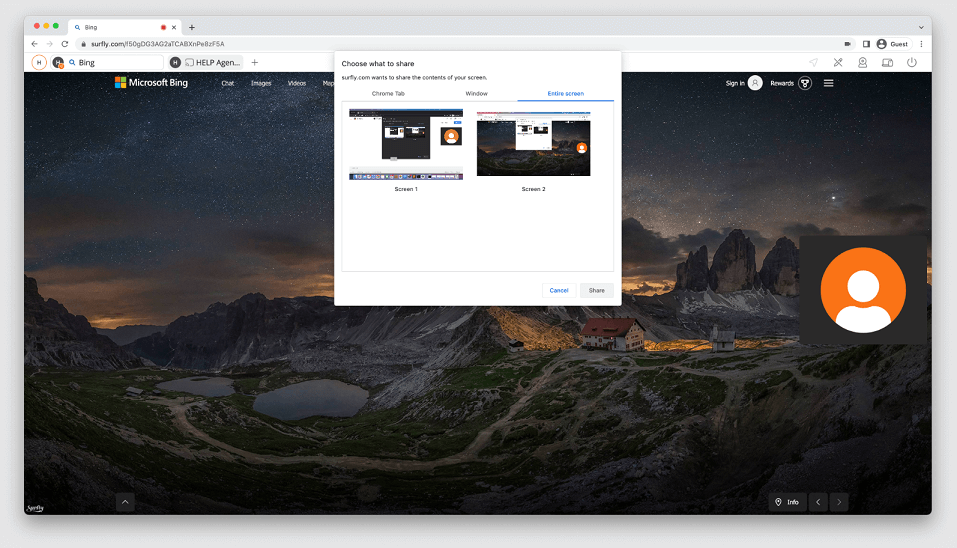Screen dimensions: 957x548
Task: Open Bing Rewards trophy icon
Action: pyautogui.click(x=805, y=83)
